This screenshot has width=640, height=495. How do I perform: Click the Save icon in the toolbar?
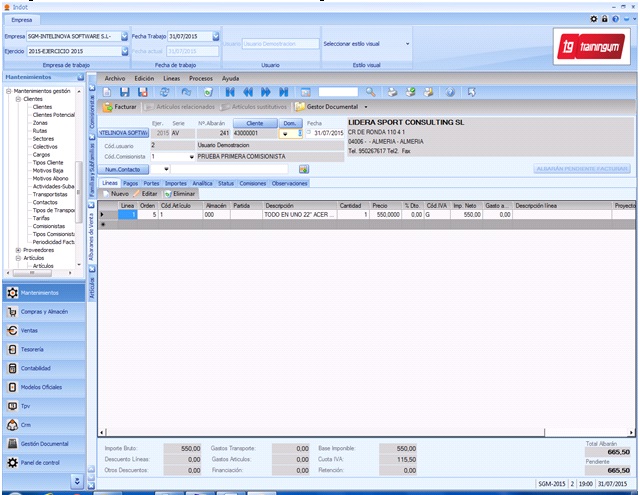point(127,91)
